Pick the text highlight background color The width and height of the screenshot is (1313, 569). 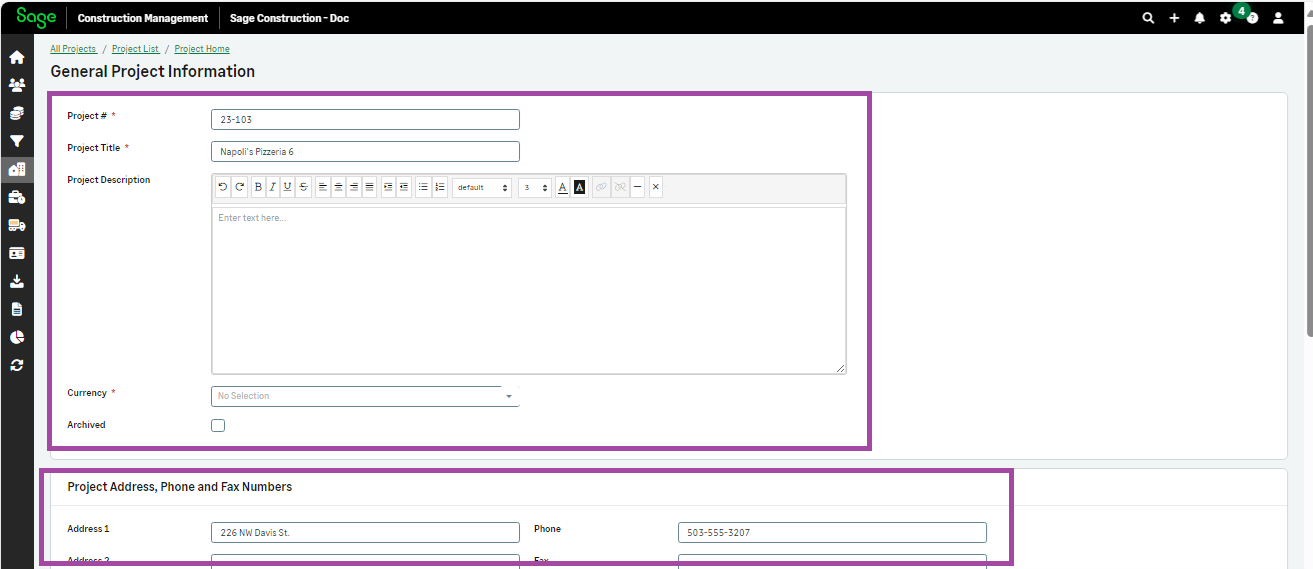coord(579,187)
